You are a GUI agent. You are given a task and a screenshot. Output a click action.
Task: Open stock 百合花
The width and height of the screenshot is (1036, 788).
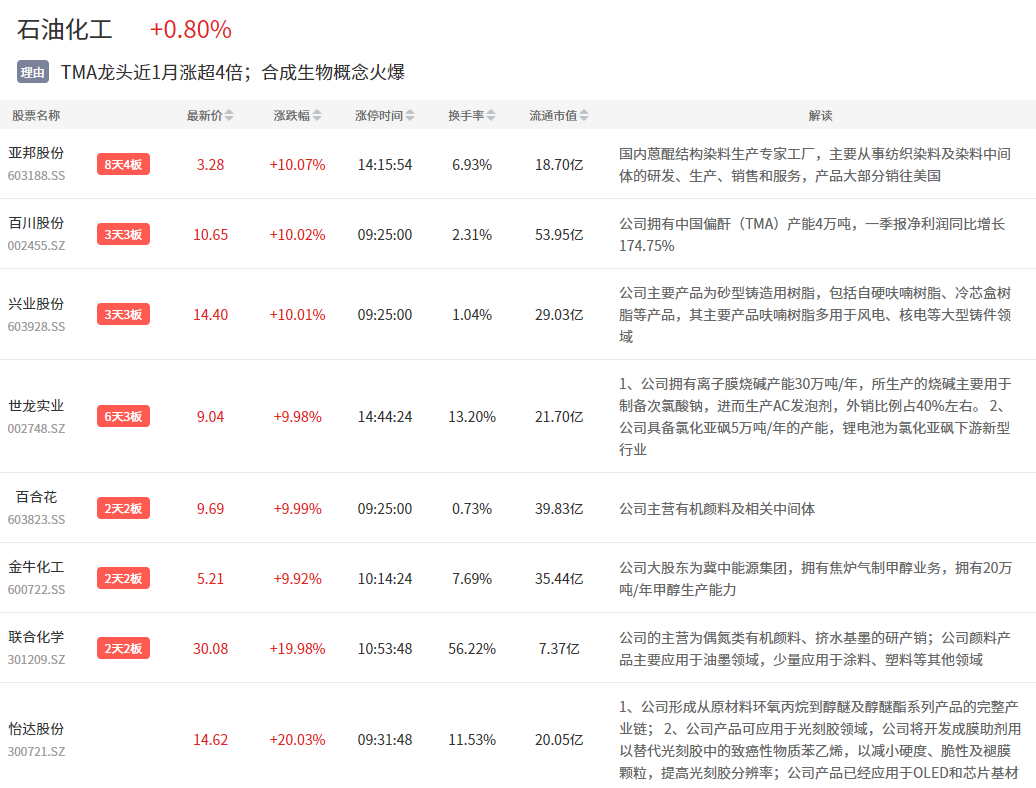[36, 497]
